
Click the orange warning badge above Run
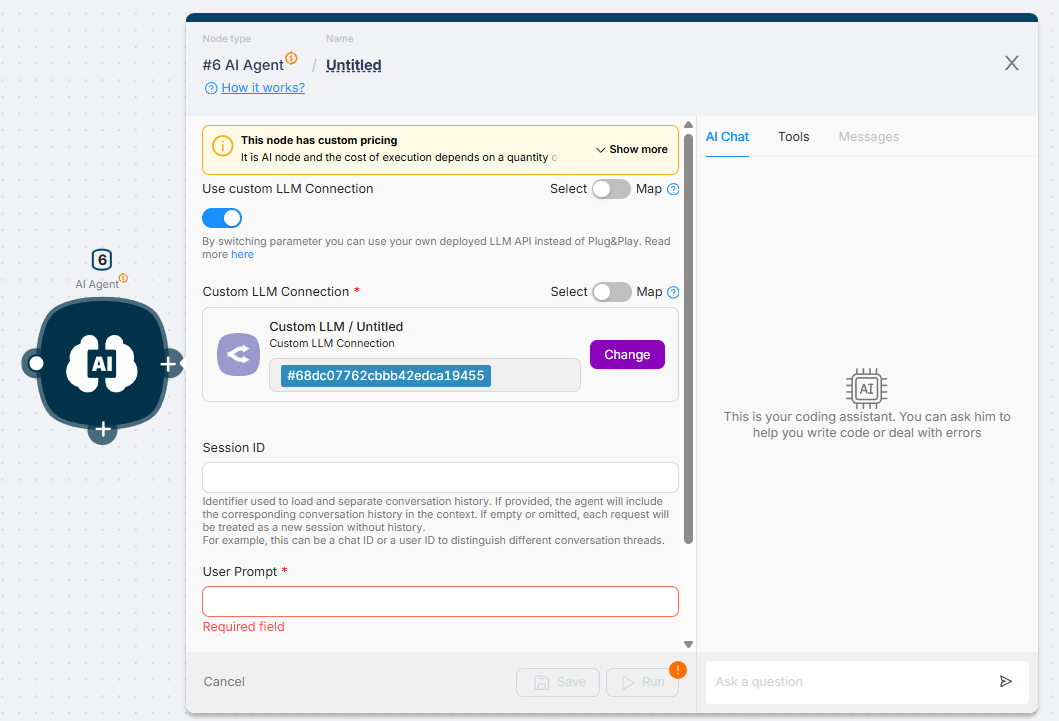tap(678, 670)
